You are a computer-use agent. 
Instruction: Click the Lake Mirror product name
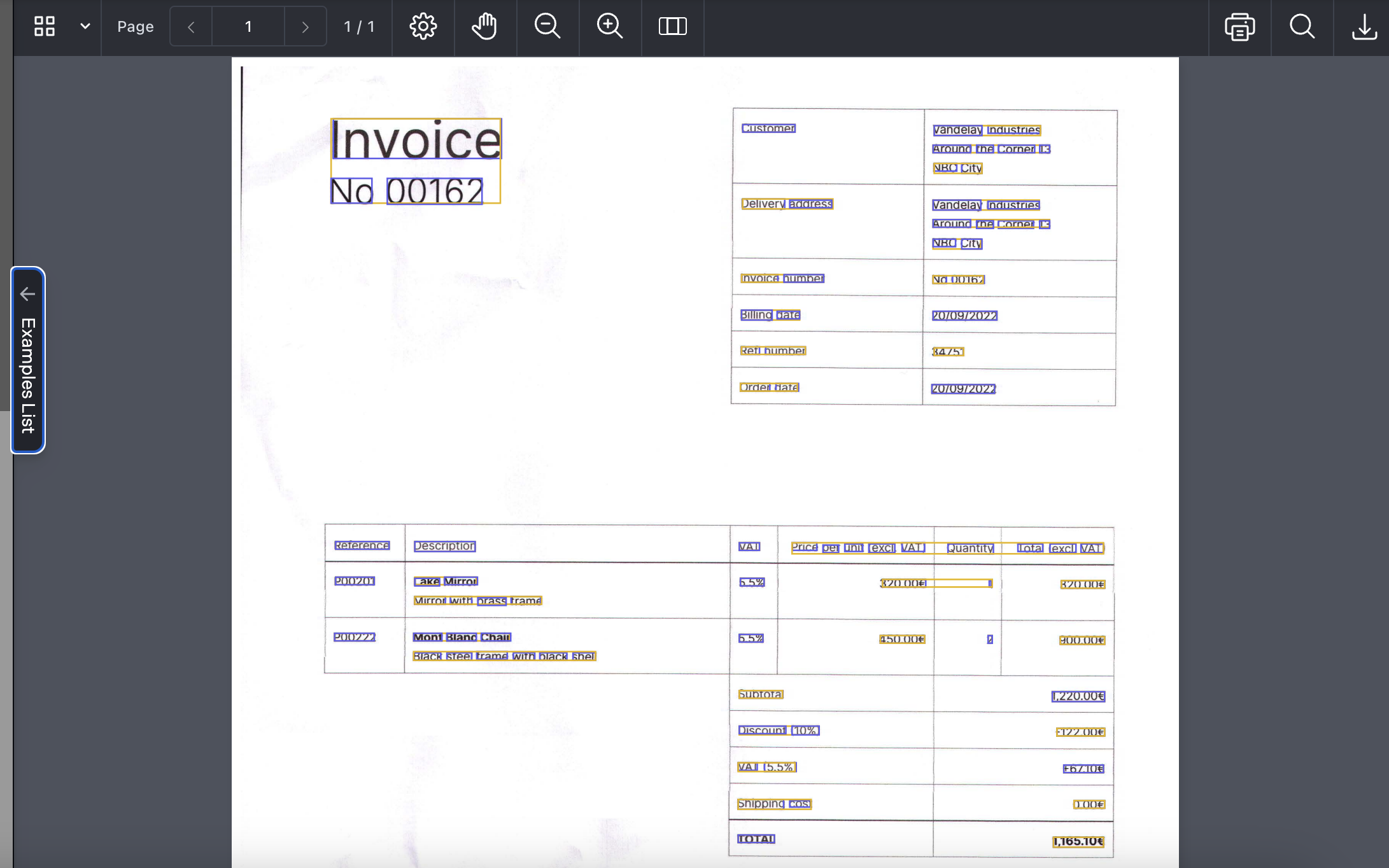(446, 582)
